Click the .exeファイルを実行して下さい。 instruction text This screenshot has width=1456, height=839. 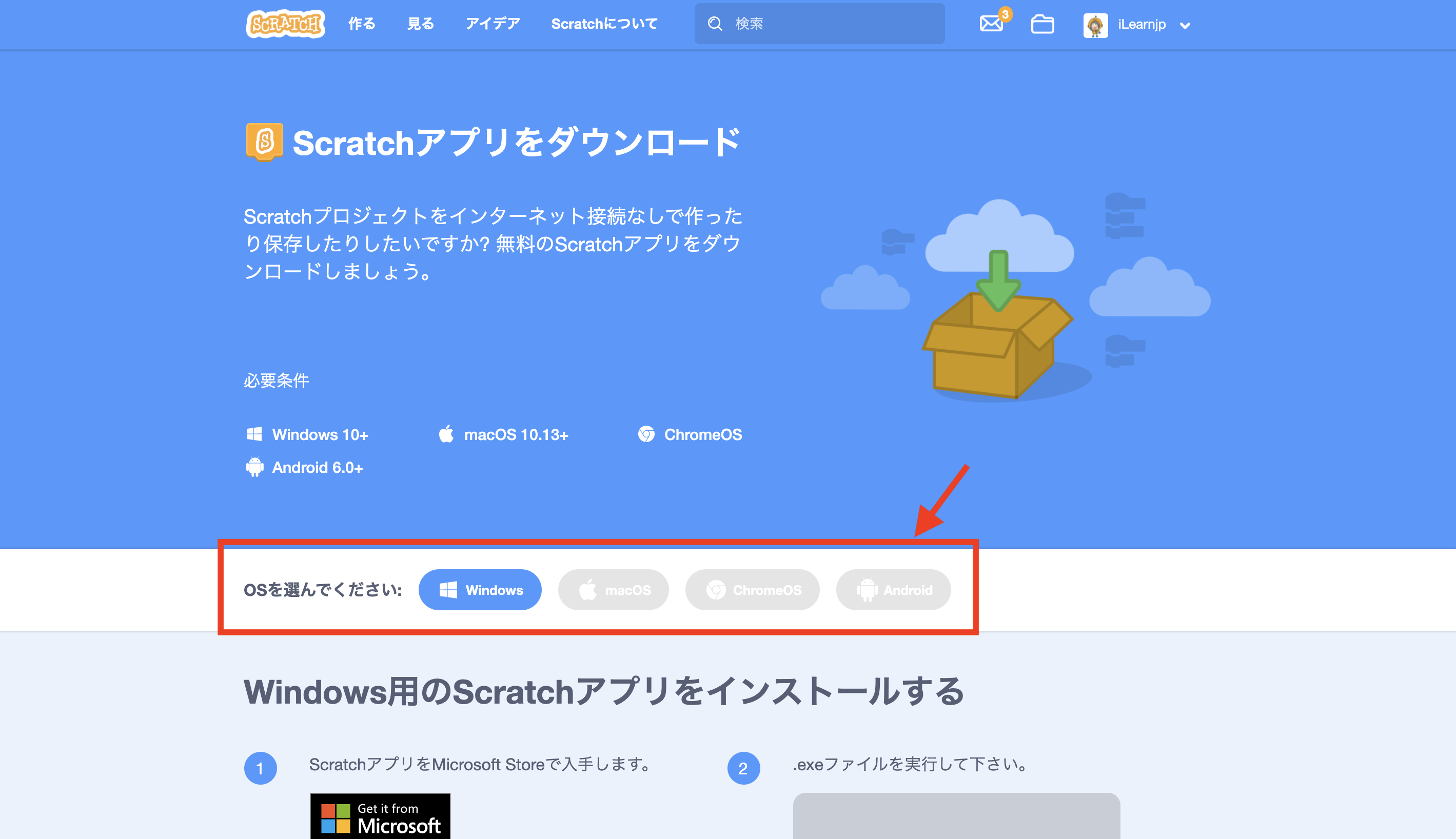pos(911,764)
